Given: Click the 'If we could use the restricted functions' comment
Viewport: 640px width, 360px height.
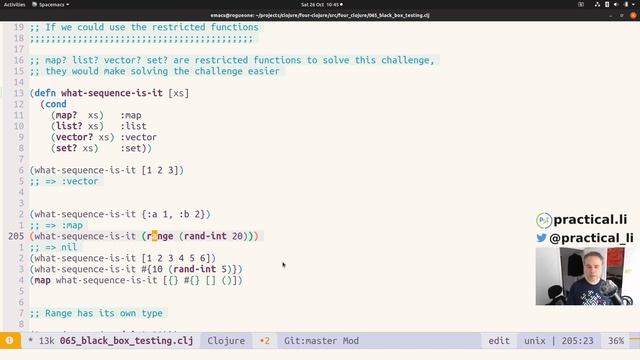Looking at the screenshot, I should [144, 27].
